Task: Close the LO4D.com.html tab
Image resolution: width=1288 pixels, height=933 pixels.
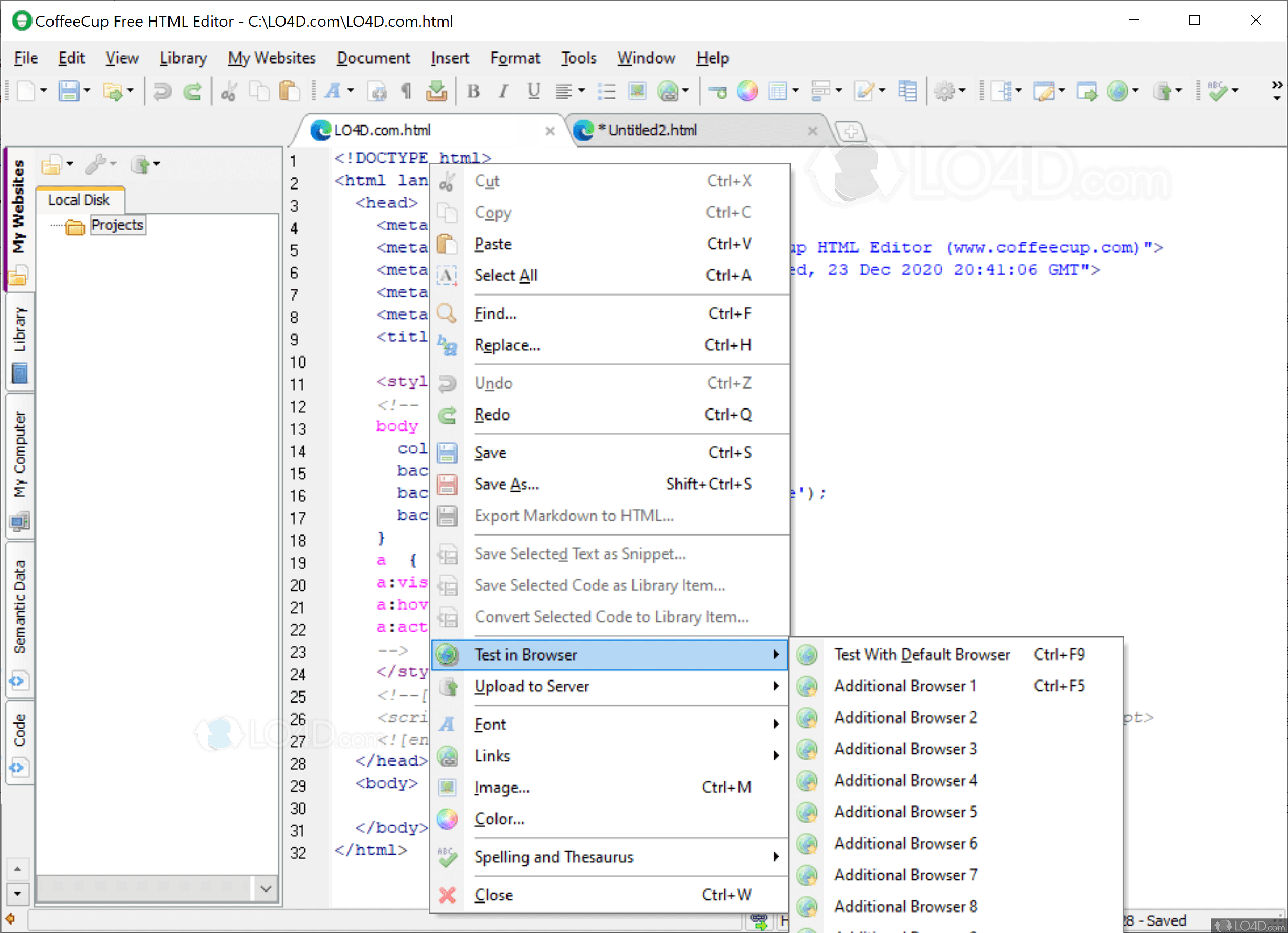Action: click(x=550, y=131)
